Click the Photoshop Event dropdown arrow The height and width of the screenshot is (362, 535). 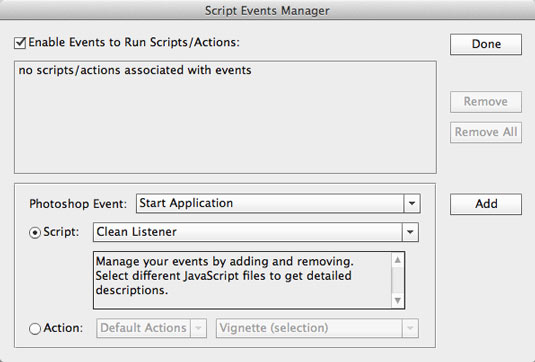[x=412, y=203]
